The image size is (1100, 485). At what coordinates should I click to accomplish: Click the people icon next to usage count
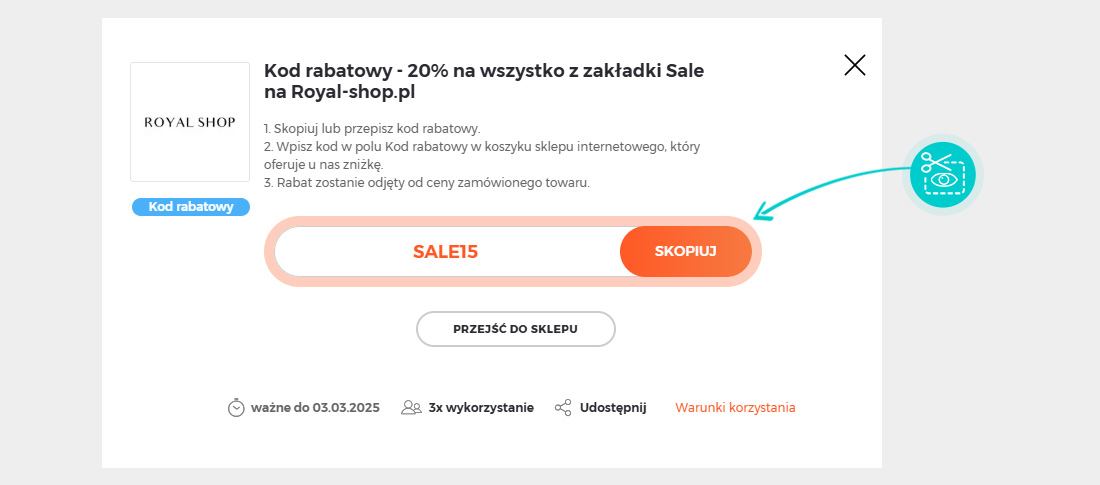coord(411,408)
